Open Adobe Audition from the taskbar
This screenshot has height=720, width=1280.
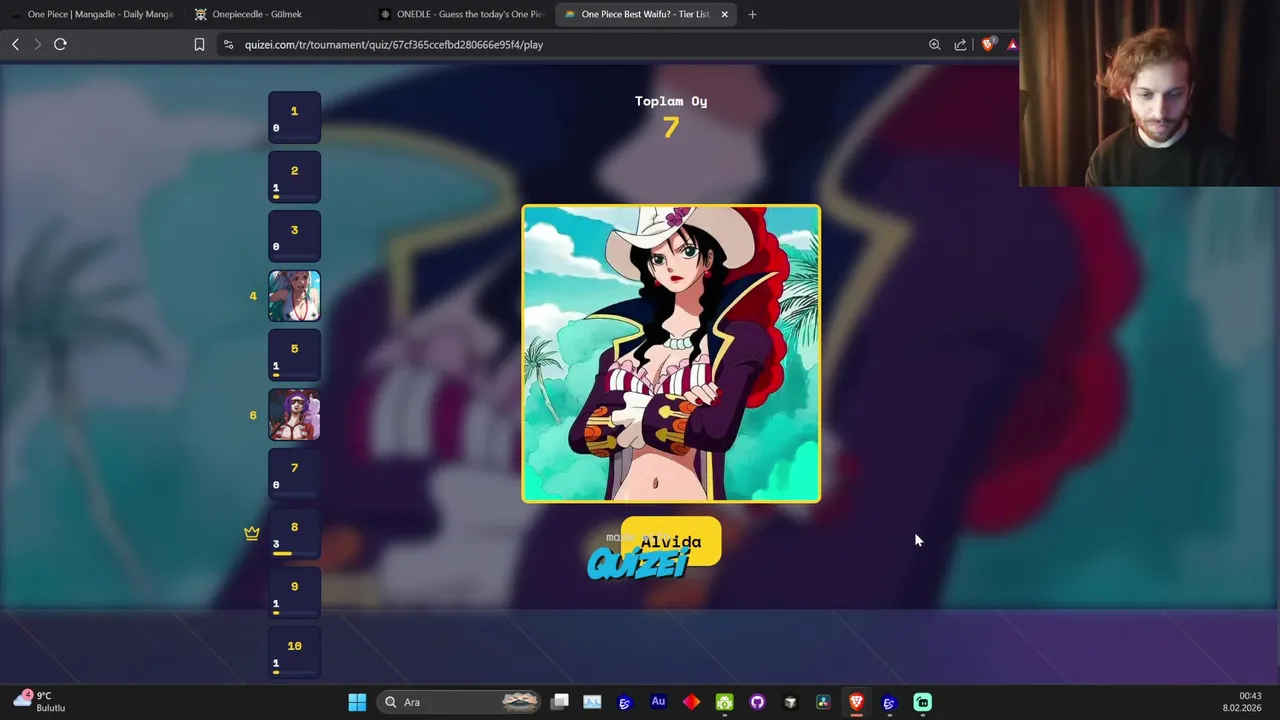[658, 702]
